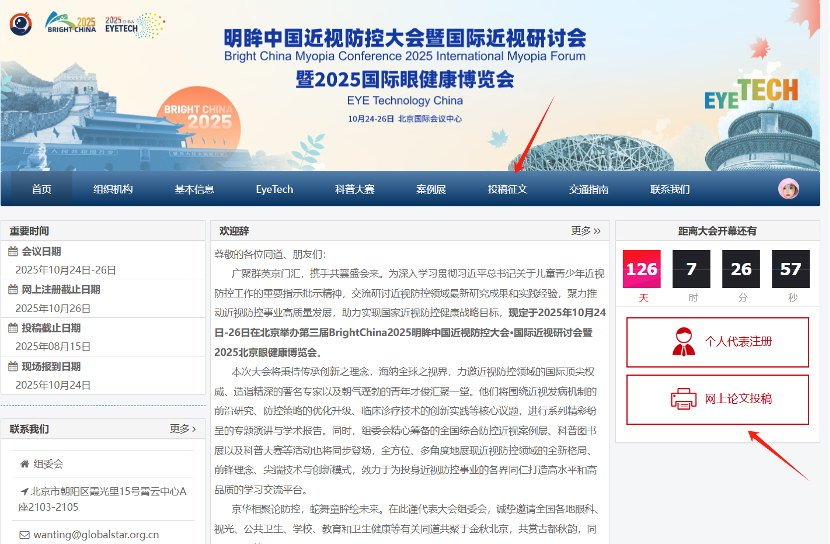
Task: Open the 投稿征文 menu item
Action: (x=507, y=189)
